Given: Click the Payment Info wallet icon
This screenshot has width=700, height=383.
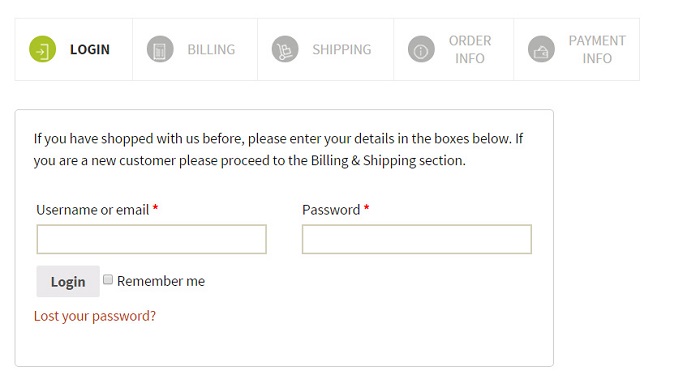Looking at the screenshot, I should 541,49.
